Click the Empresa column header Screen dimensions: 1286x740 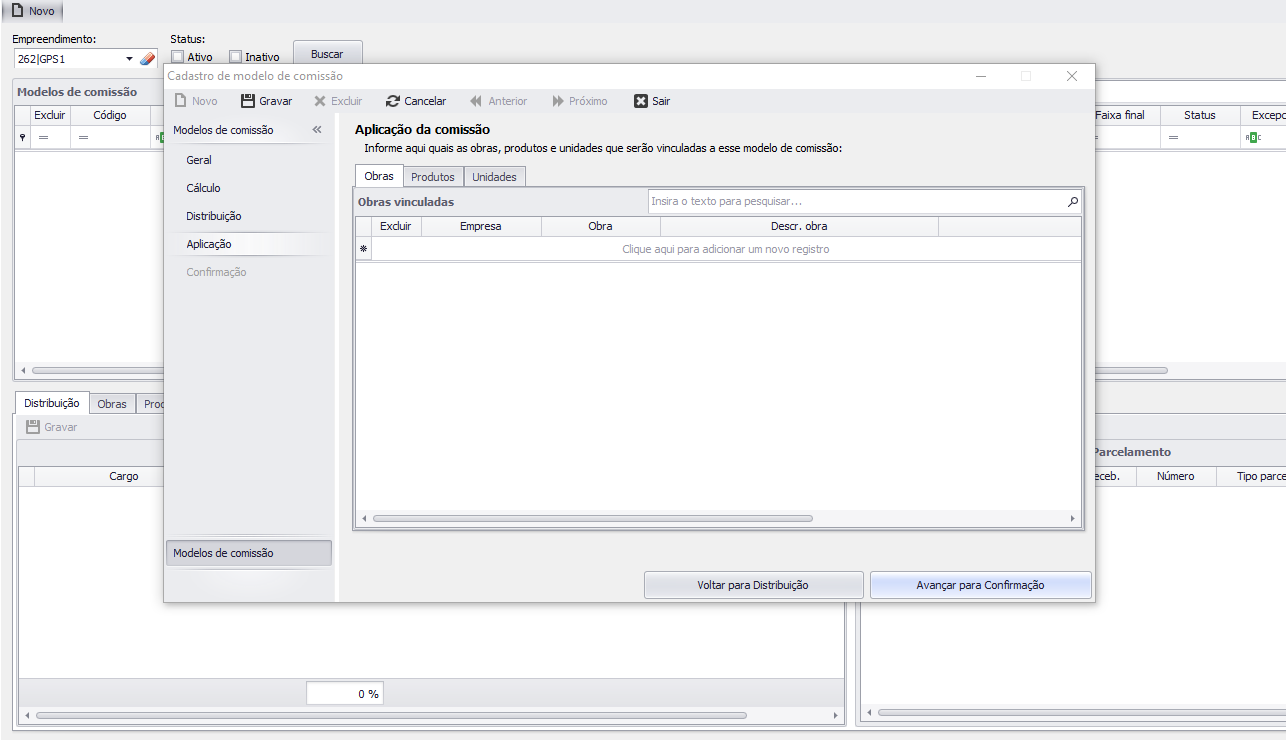481,226
